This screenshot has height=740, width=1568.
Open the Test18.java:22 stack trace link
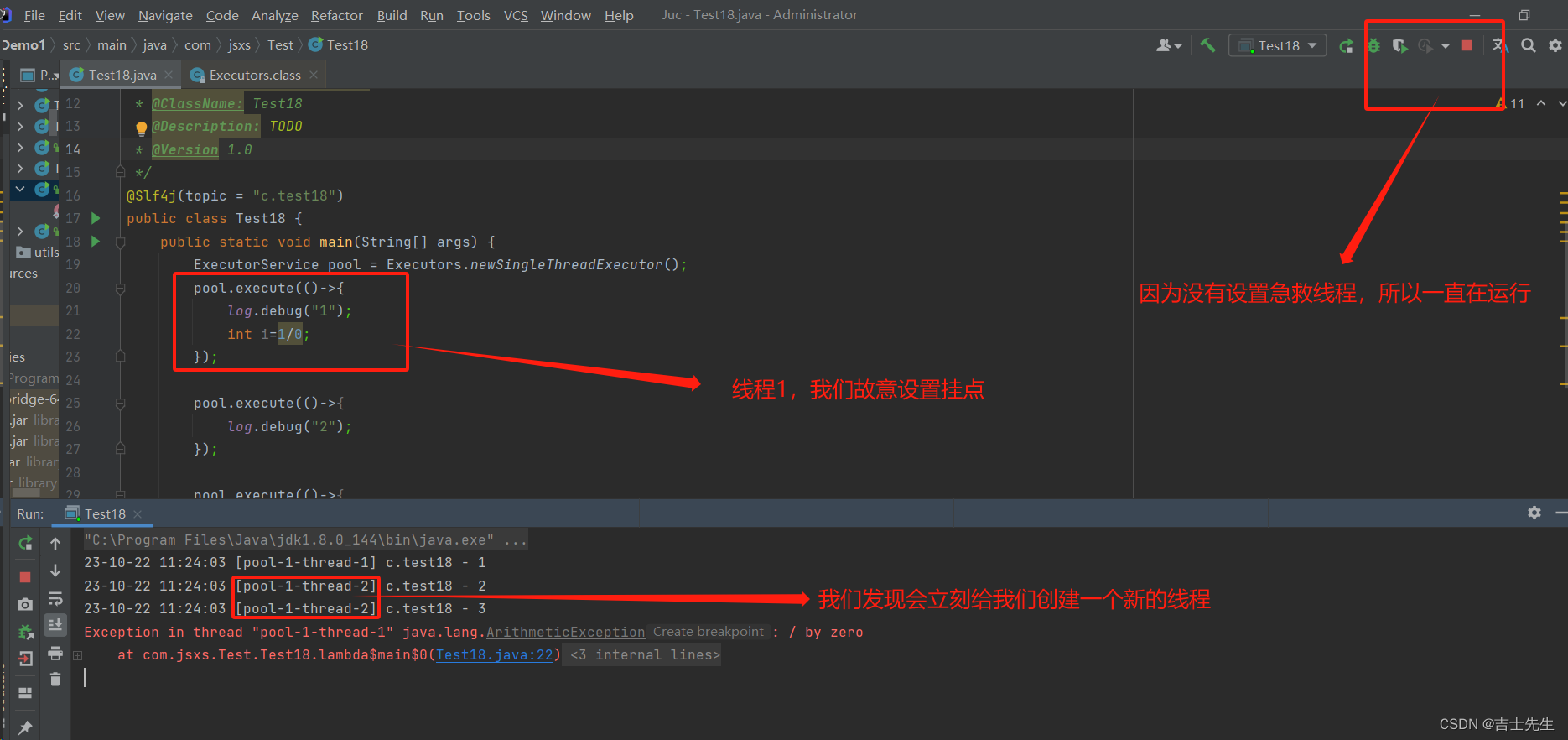[495, 655]
